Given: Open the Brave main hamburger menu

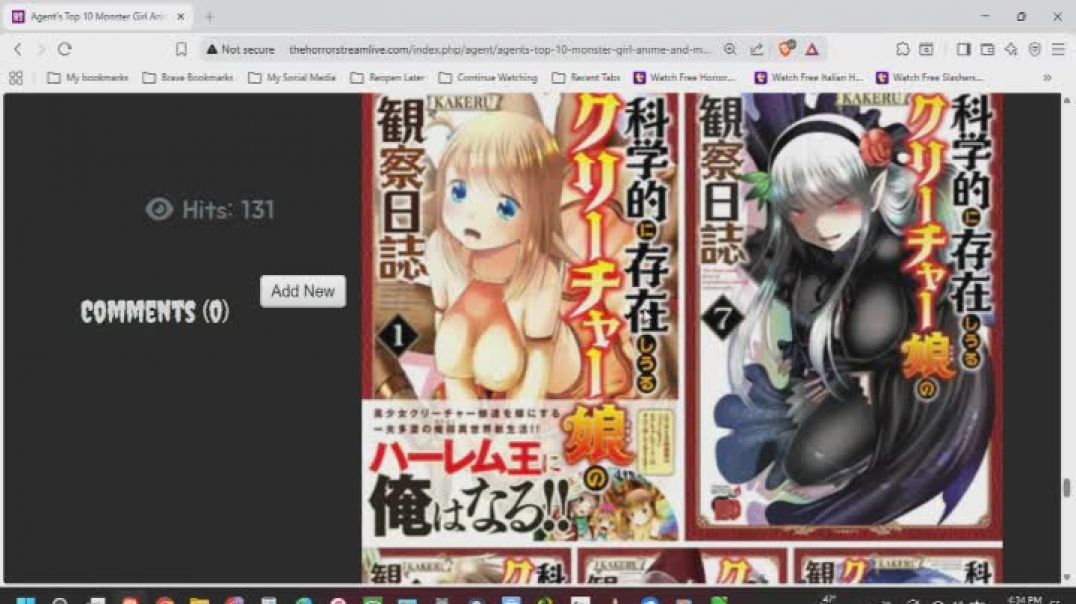Looking at the screenshot, I should click(x=1058, y=49).
